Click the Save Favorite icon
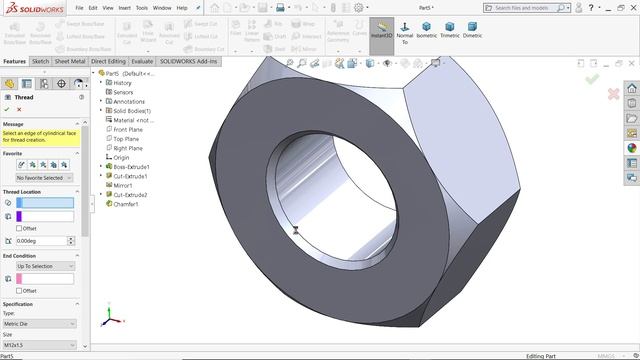 point(53,164)
